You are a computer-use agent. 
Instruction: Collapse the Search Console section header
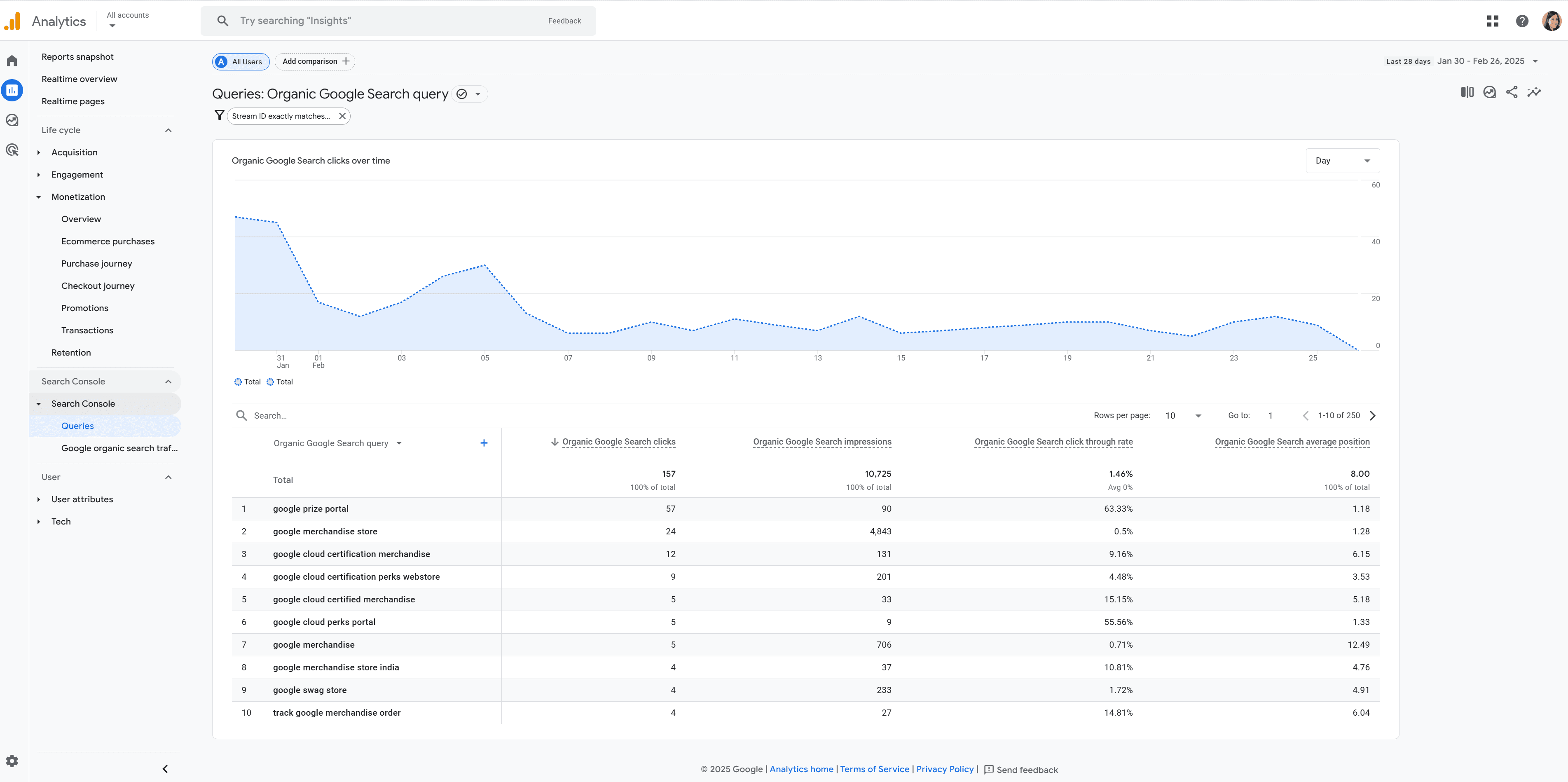[169, 382]
